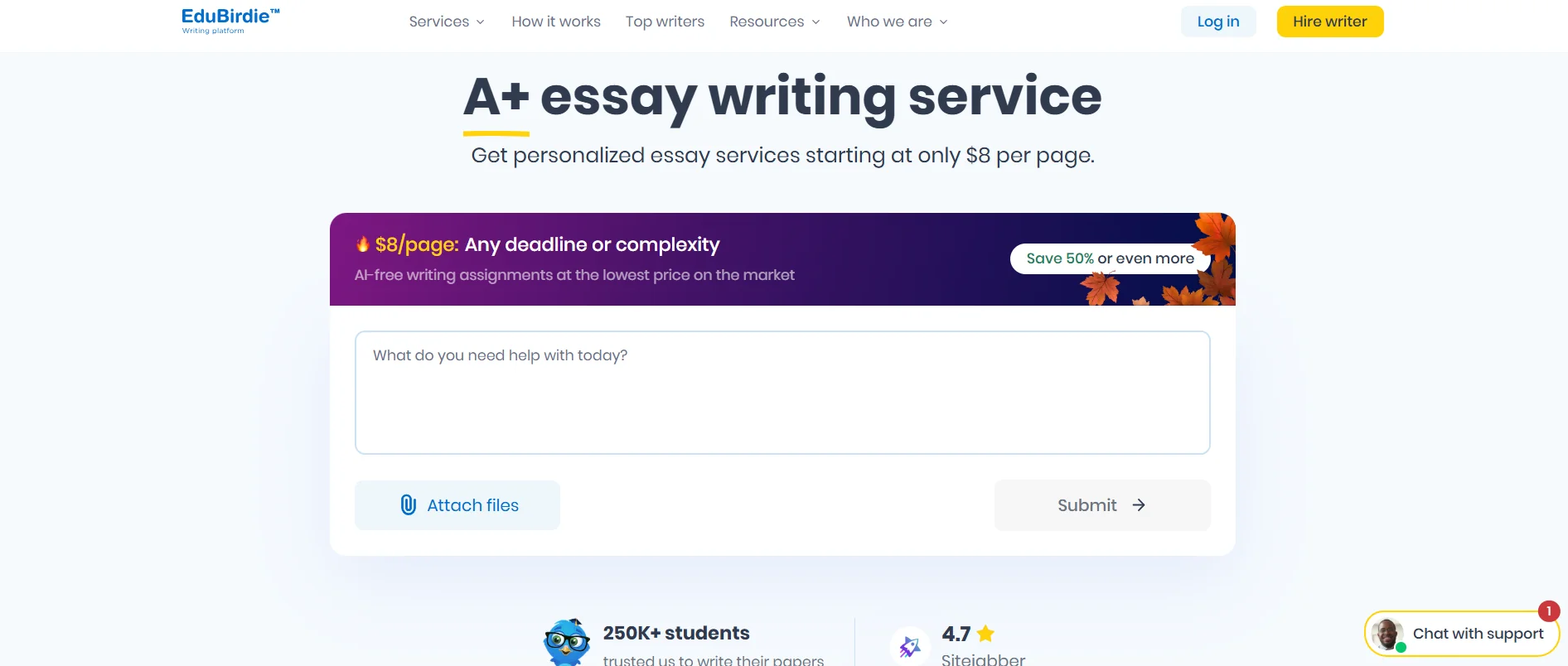Click the Sitejabber rocket logo
Screen dimensions: 1568x666
tap(910, 646)
